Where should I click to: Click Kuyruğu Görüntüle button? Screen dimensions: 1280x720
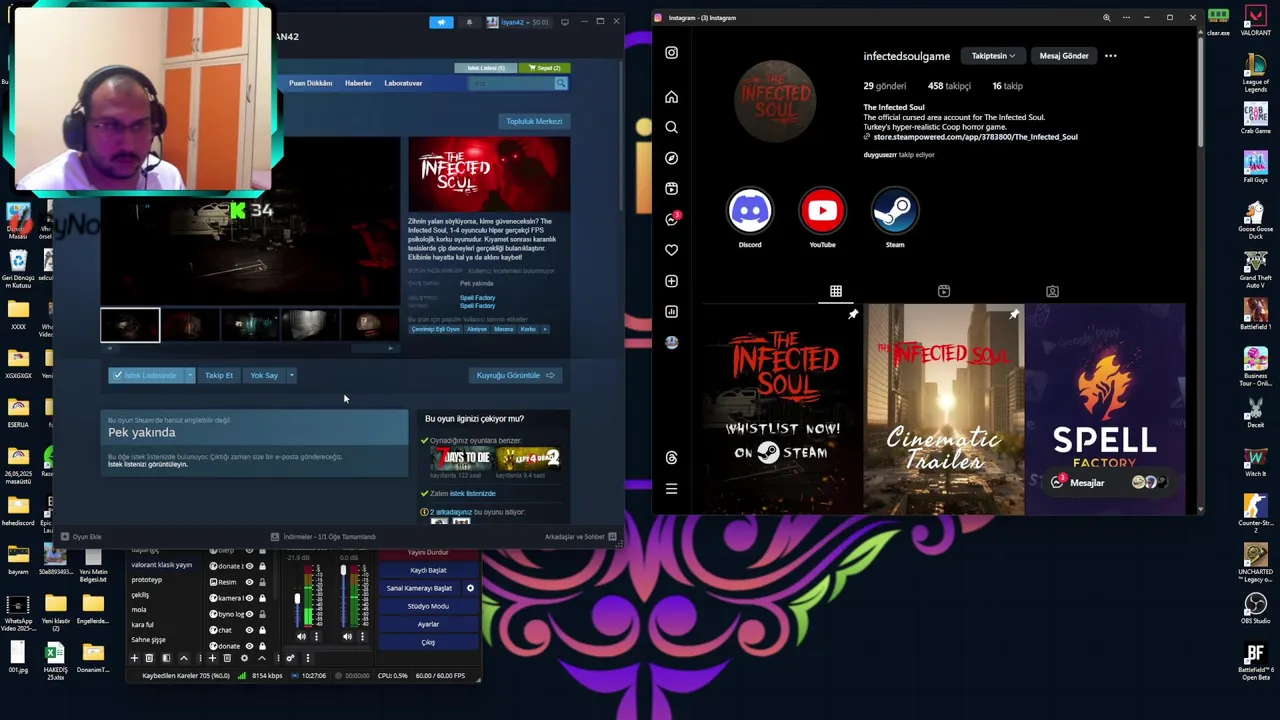point(515,375)
